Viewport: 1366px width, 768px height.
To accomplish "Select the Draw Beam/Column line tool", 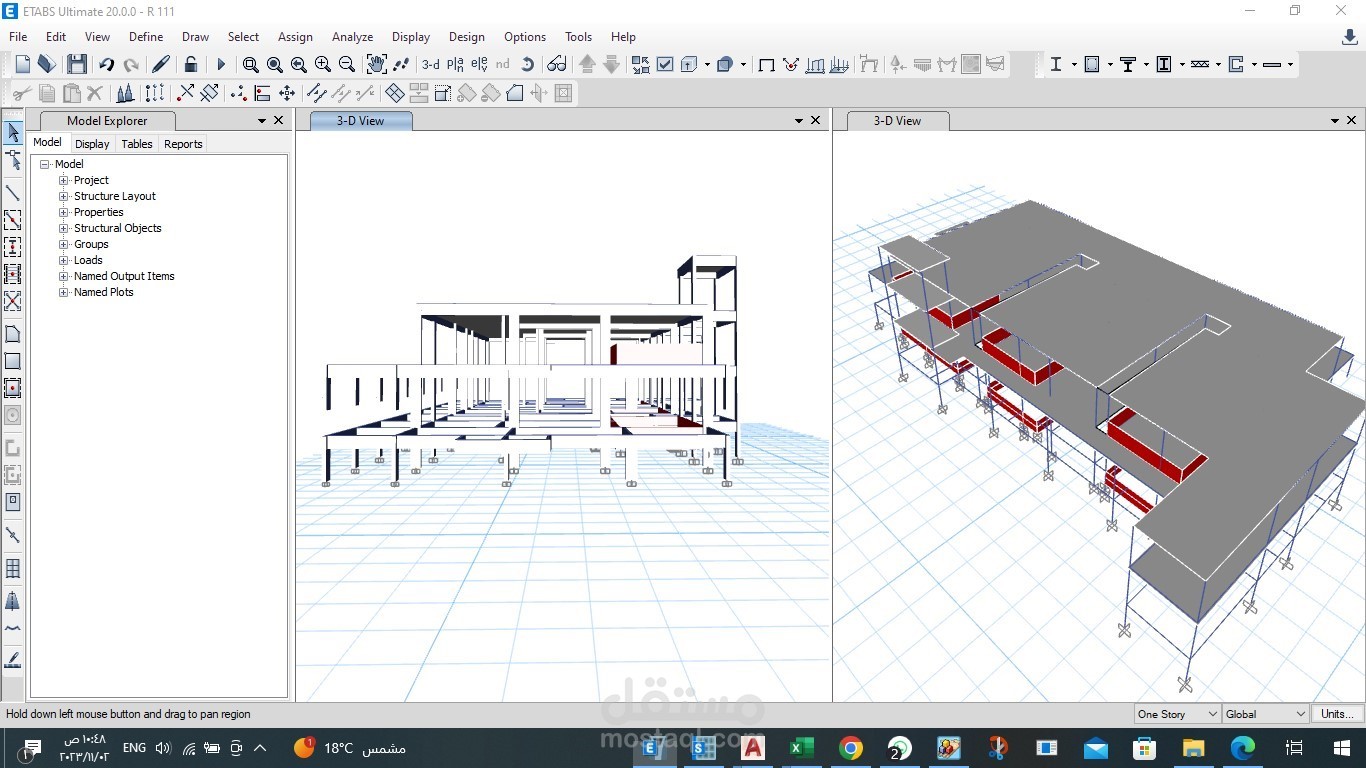I will (x=13, y=192).
